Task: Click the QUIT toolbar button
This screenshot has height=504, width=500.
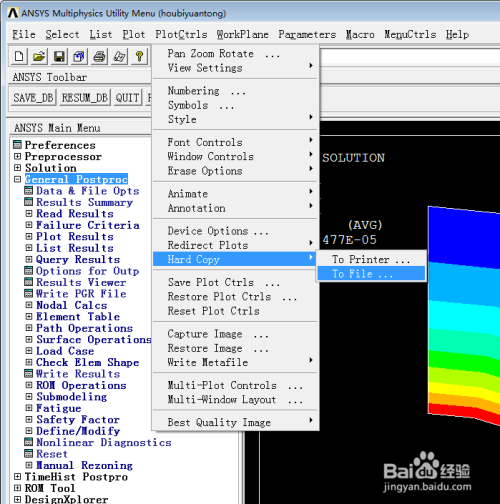Action: (x=128, y=98)
